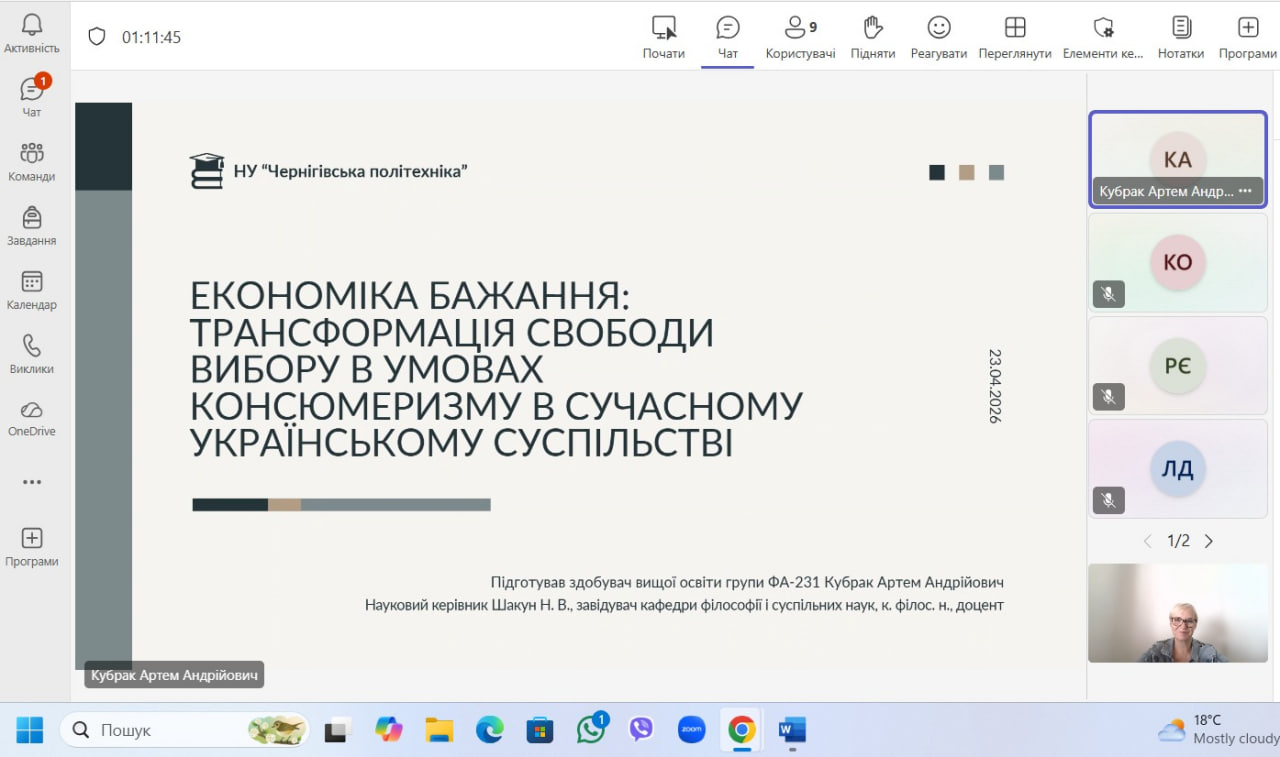Open the Нотатки meeting notes
Image resolution: width=1280 pixels, height=757 pixels.
1181,37
